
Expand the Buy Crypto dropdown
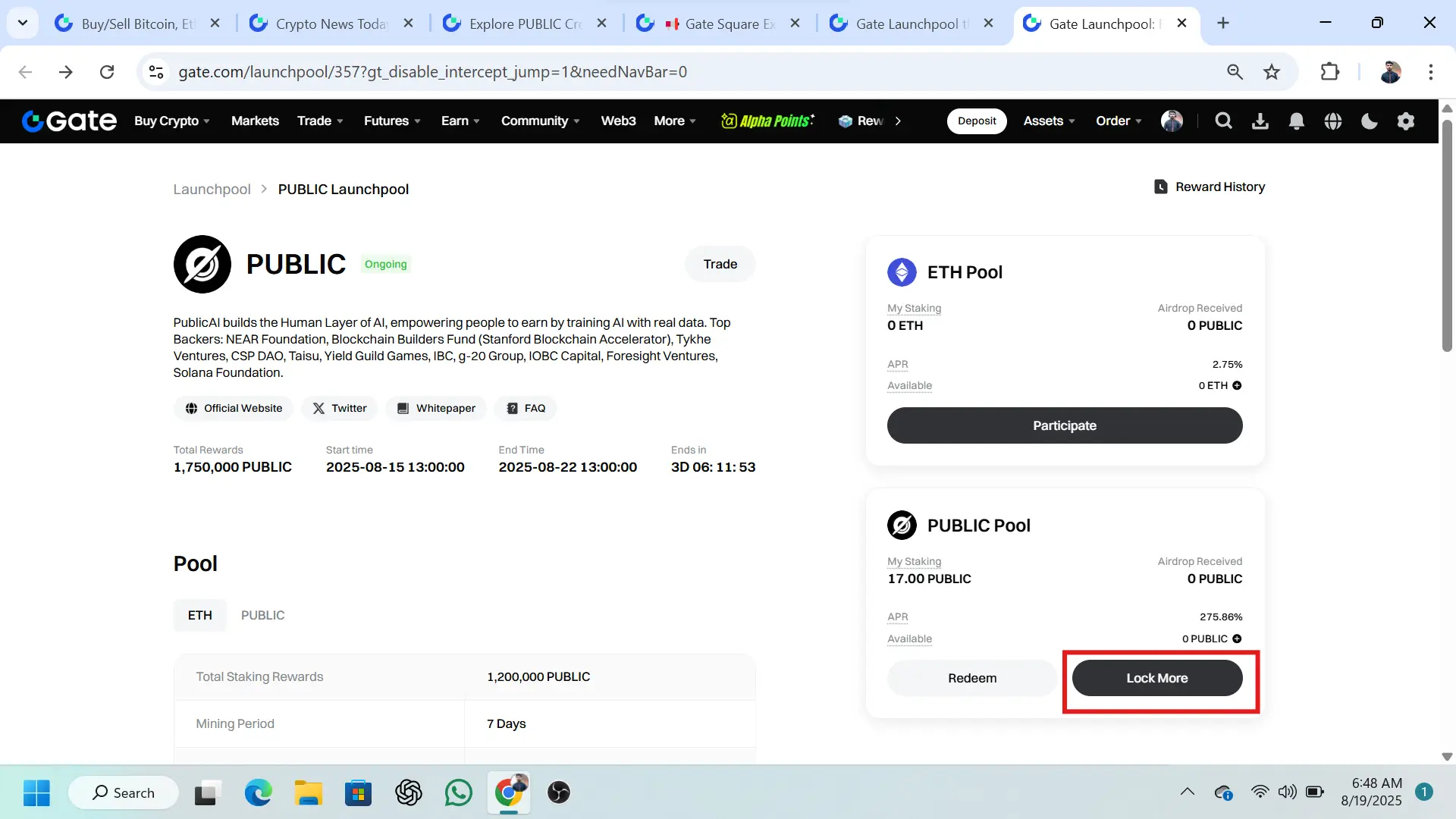[x=172, y=121]
